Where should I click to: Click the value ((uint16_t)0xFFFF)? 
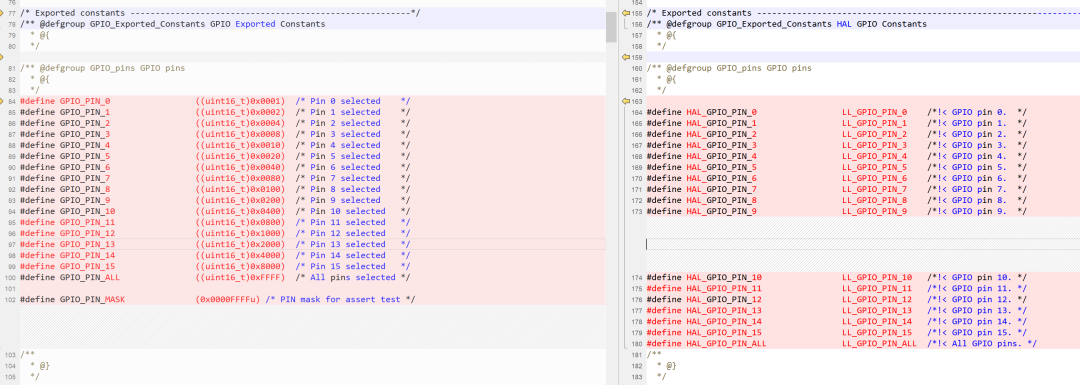[x=240, y=278]
